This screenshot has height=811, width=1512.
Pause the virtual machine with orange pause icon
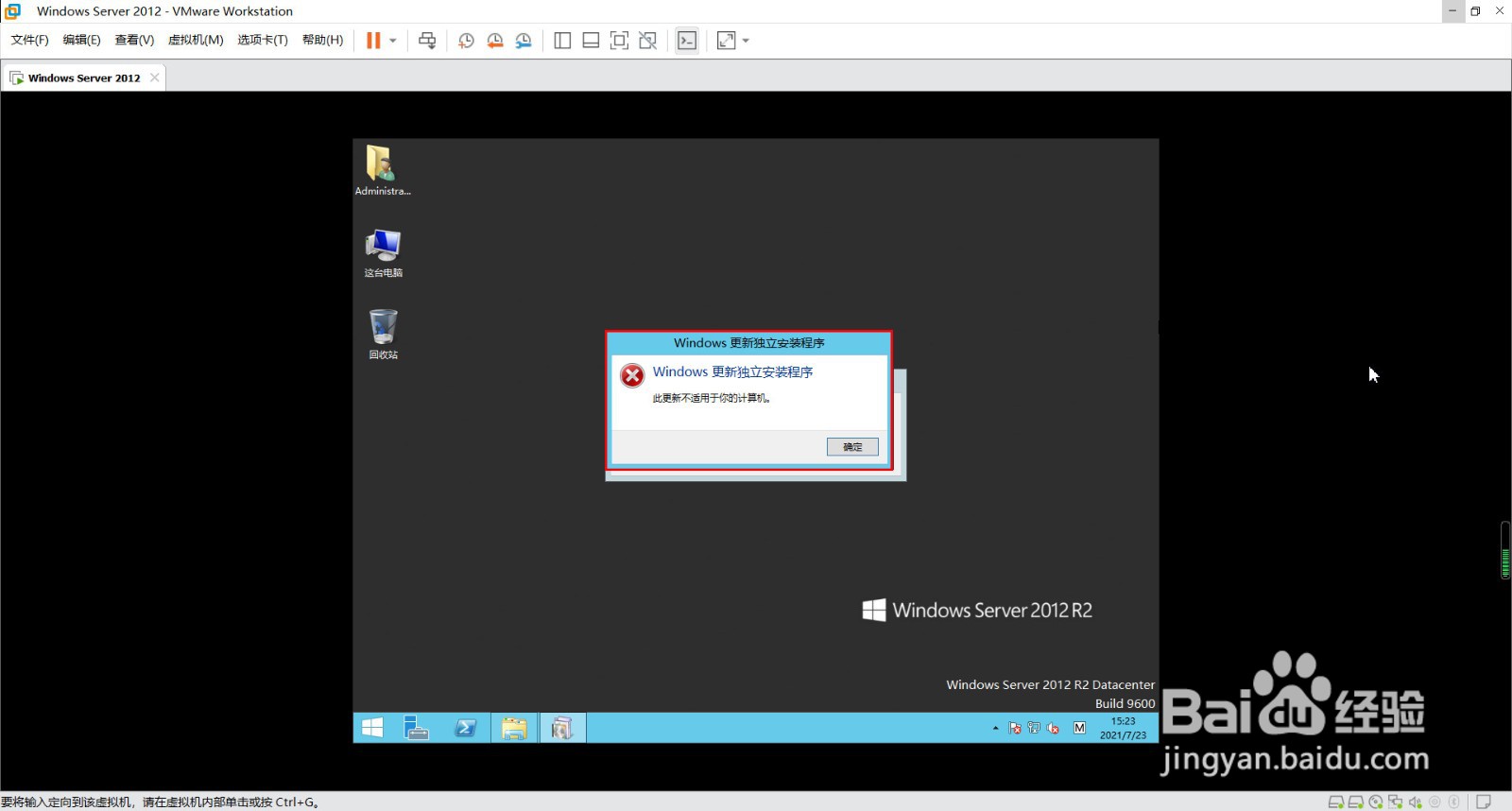[373, 41]
